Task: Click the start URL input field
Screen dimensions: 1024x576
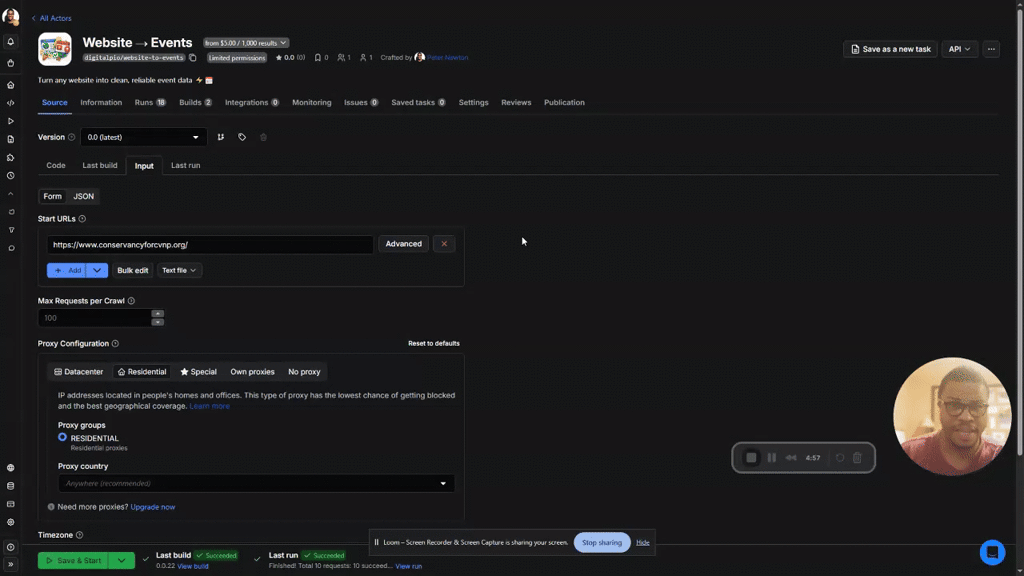Action: [210, 245]
